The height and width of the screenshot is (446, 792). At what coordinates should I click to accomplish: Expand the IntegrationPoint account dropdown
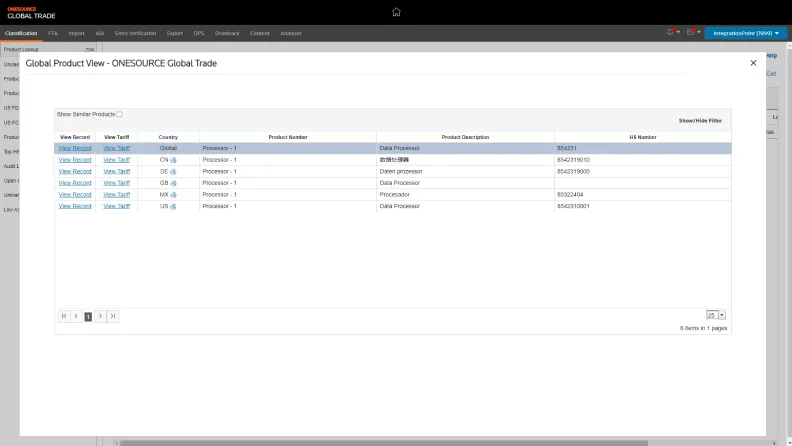[746, 33]
